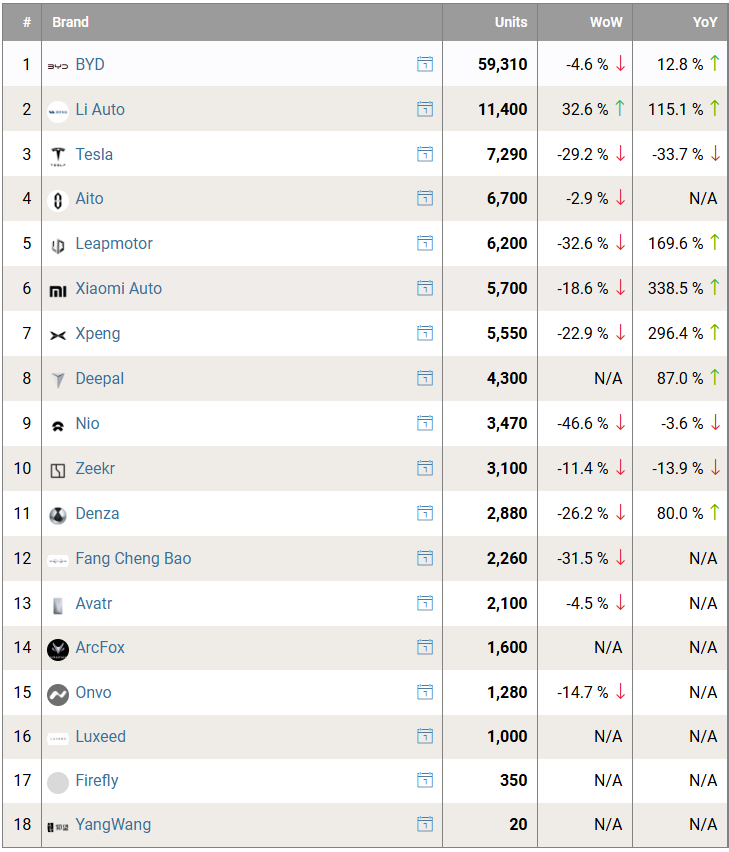Click the calendar icon in BYD row
Viewport: 729px width, 852px height.
[425, 65]
